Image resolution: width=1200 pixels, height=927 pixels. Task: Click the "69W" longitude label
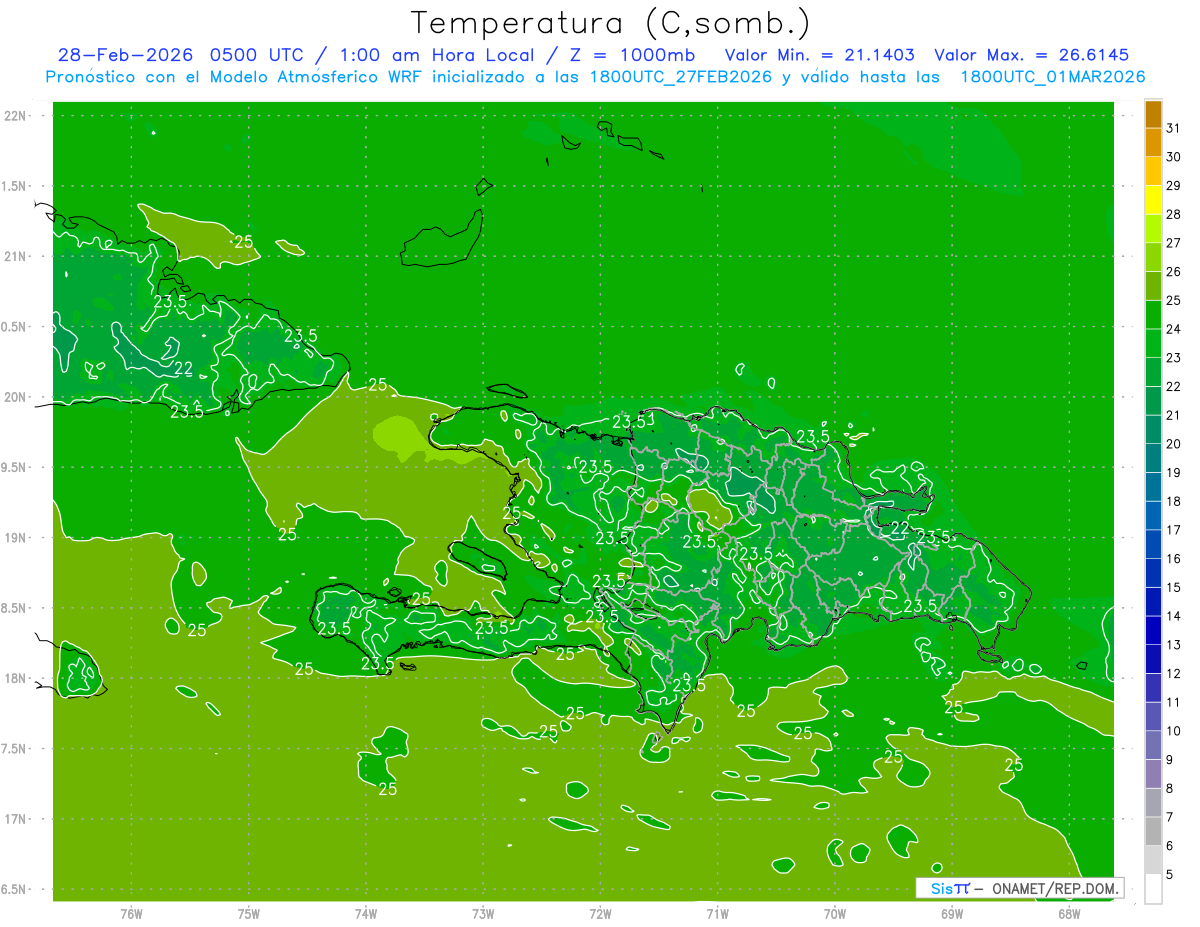(x=952, y=914)
